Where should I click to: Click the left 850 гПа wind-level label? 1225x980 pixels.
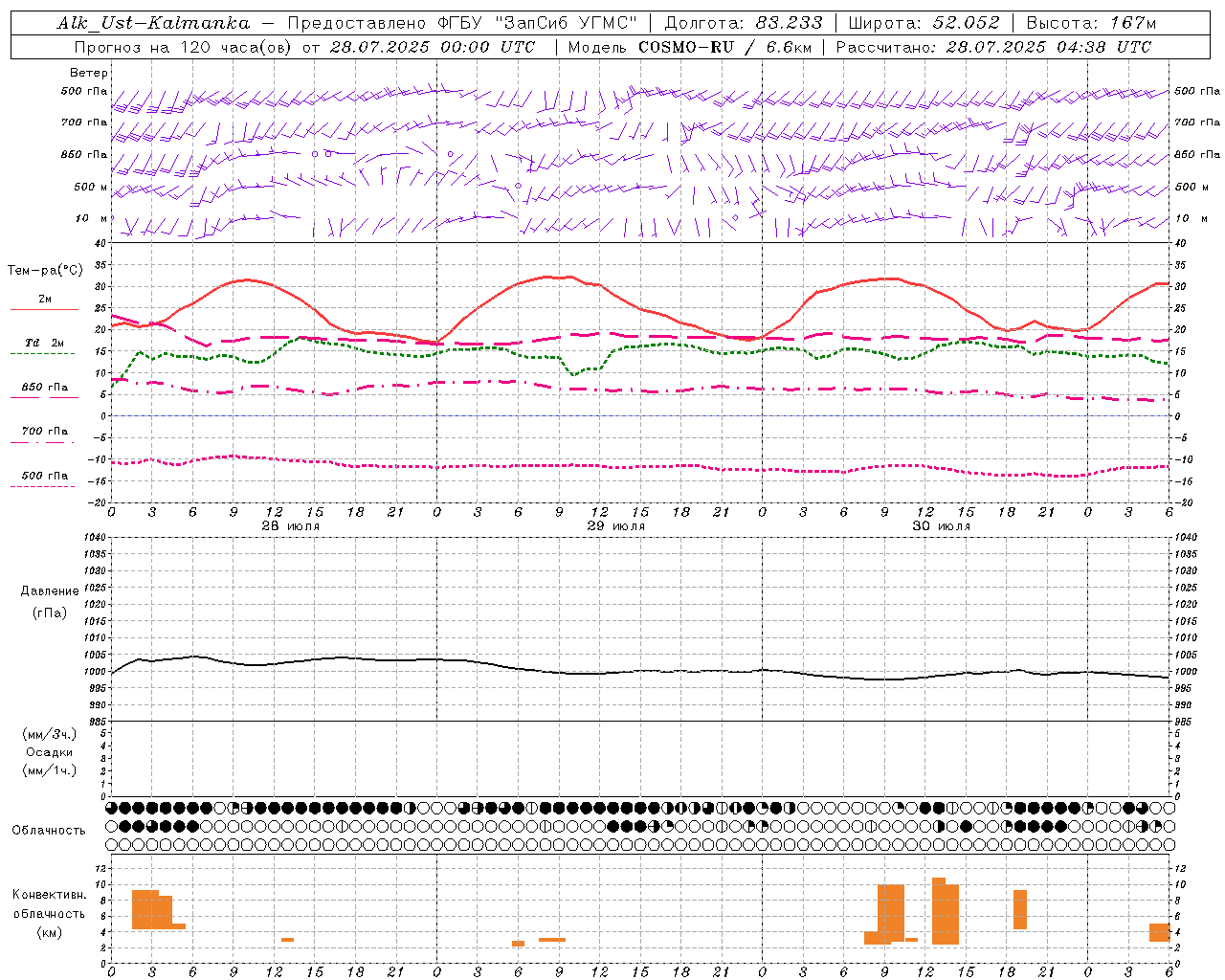[84, 154]
